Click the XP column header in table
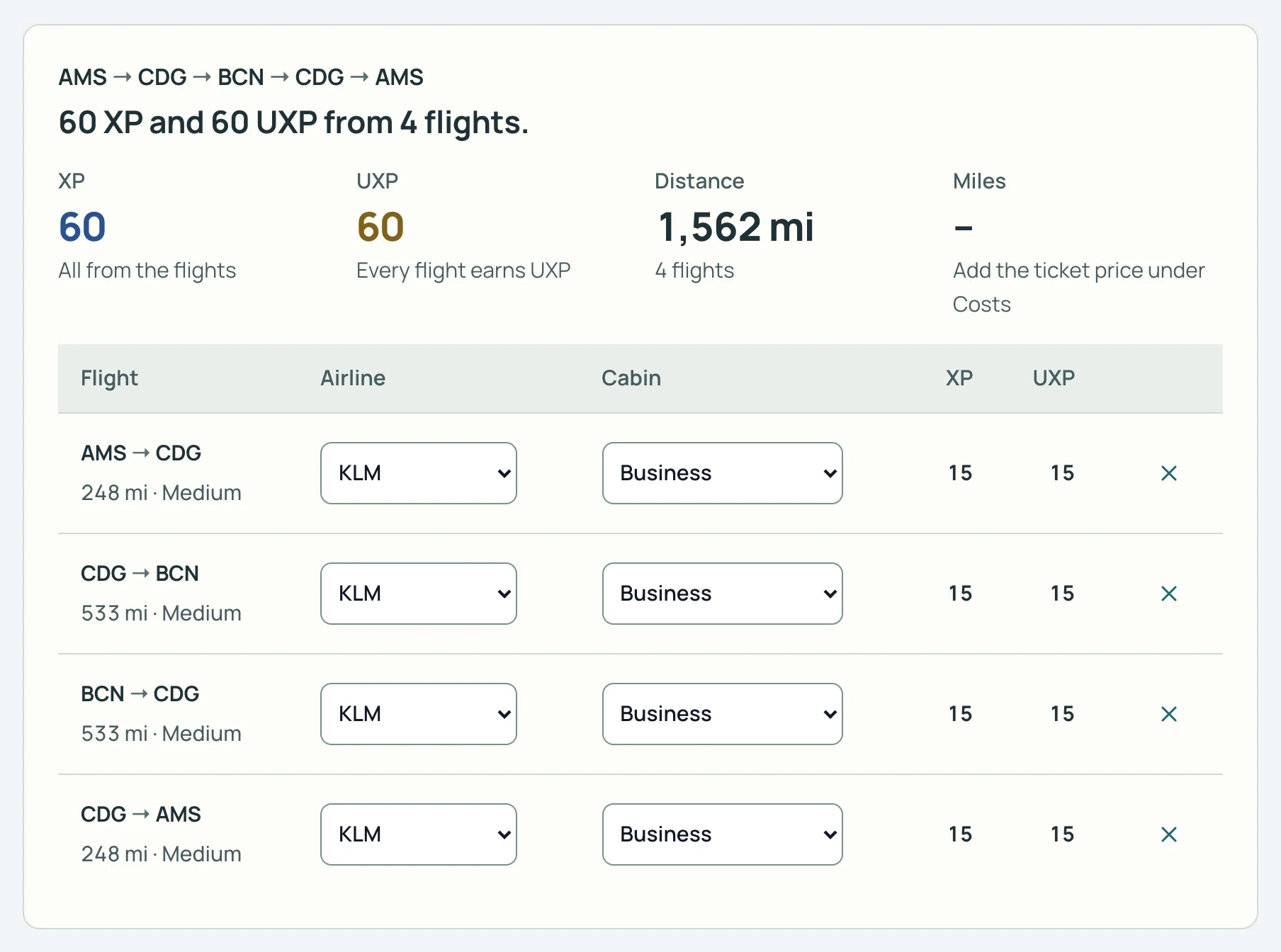Image resolution: width=1281 pixels, height=952 pixels. click(x=959, y=378)
